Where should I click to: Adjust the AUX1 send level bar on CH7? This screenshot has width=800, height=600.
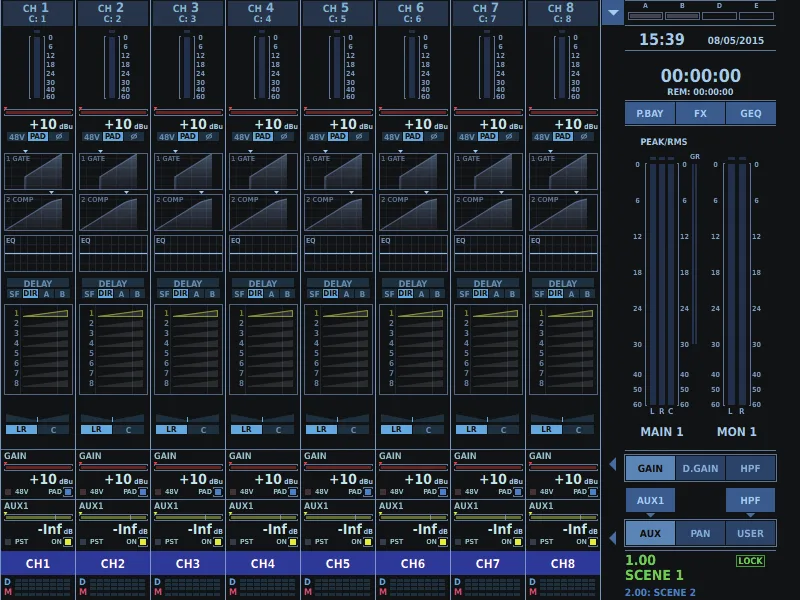click(488, 517)
